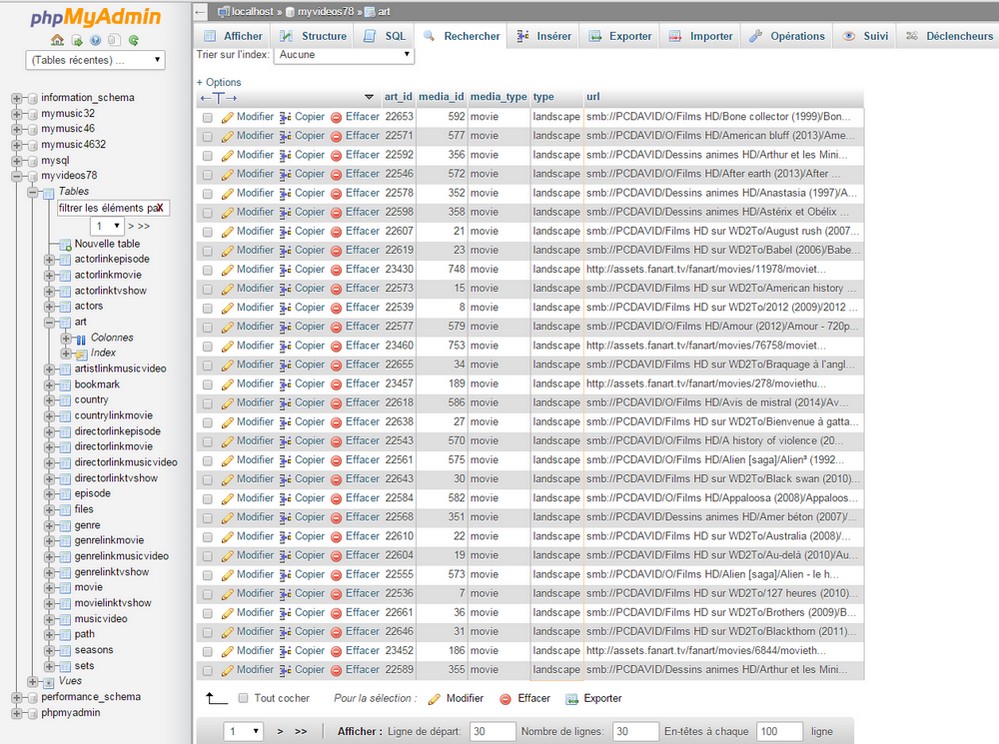
Task: Click the Copier icon for art_id 22592
Action: click(x=285, y=155)
